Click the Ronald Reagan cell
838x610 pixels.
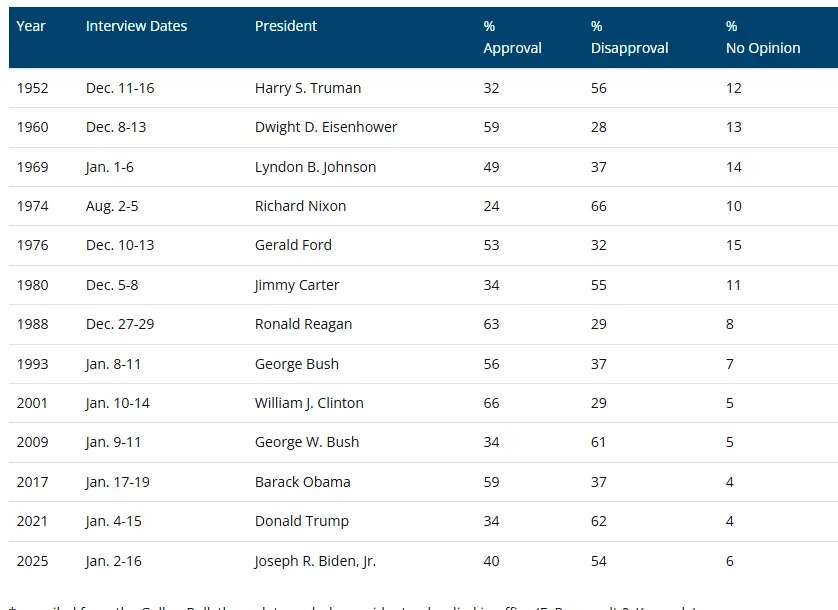[x=303, y=324]
